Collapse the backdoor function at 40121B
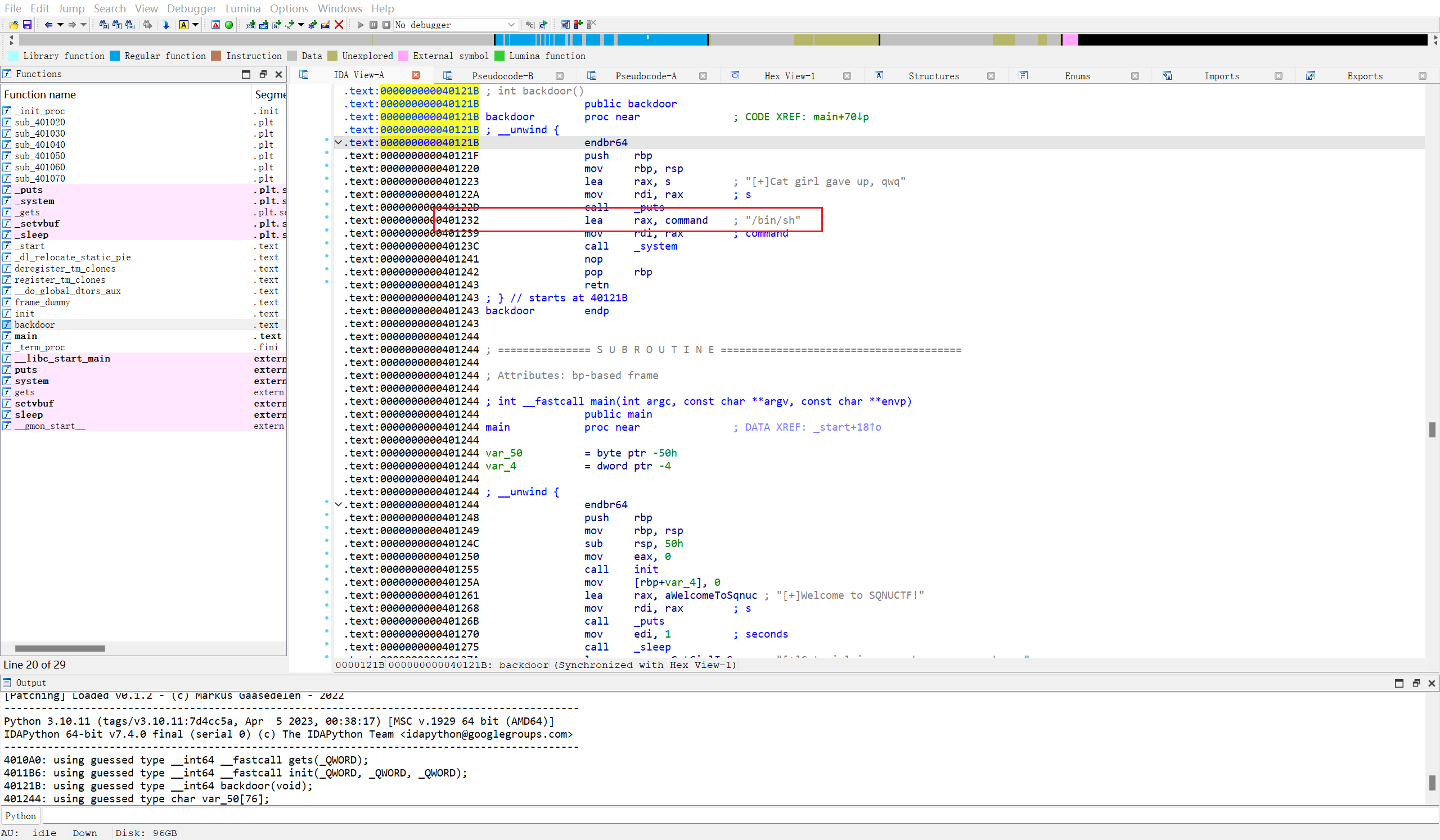1440x840 pixels. pyautogui.click(x=338, y=143)
